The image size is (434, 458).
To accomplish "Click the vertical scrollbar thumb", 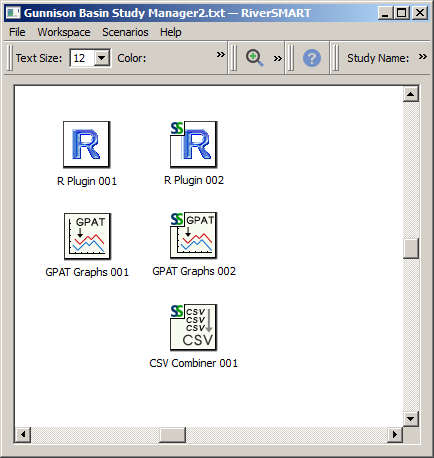I will tap(411, 248).
